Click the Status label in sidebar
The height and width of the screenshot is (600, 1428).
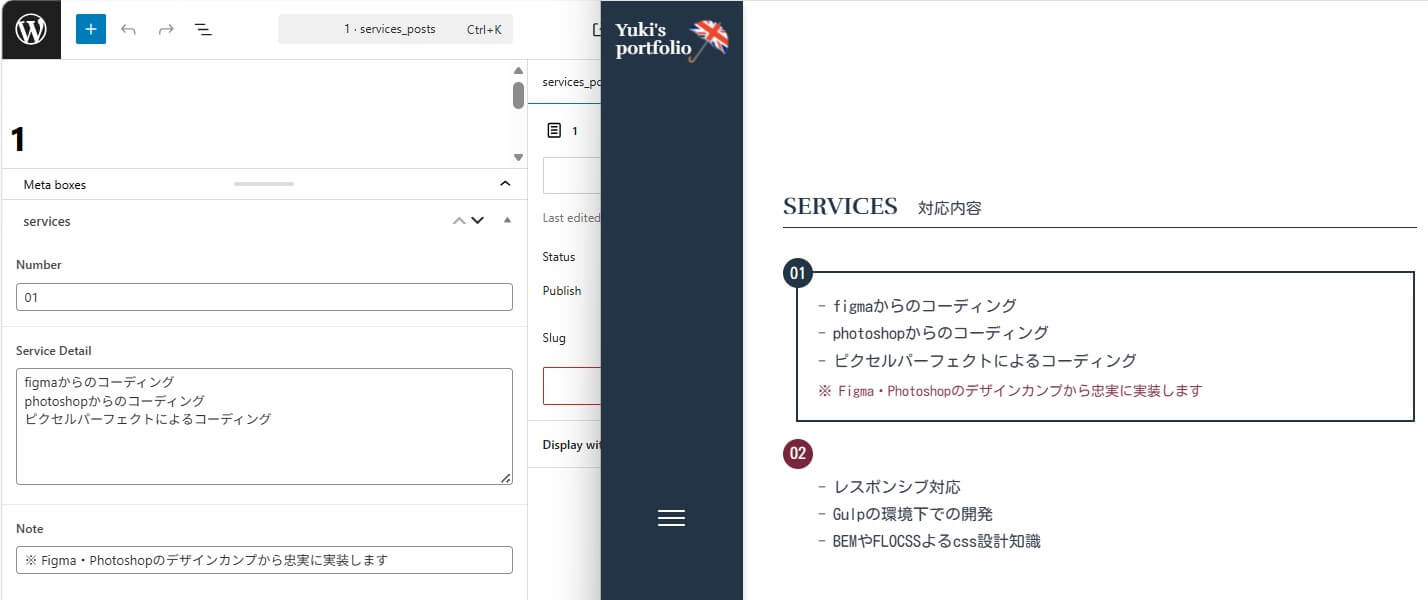pos(559,257)
